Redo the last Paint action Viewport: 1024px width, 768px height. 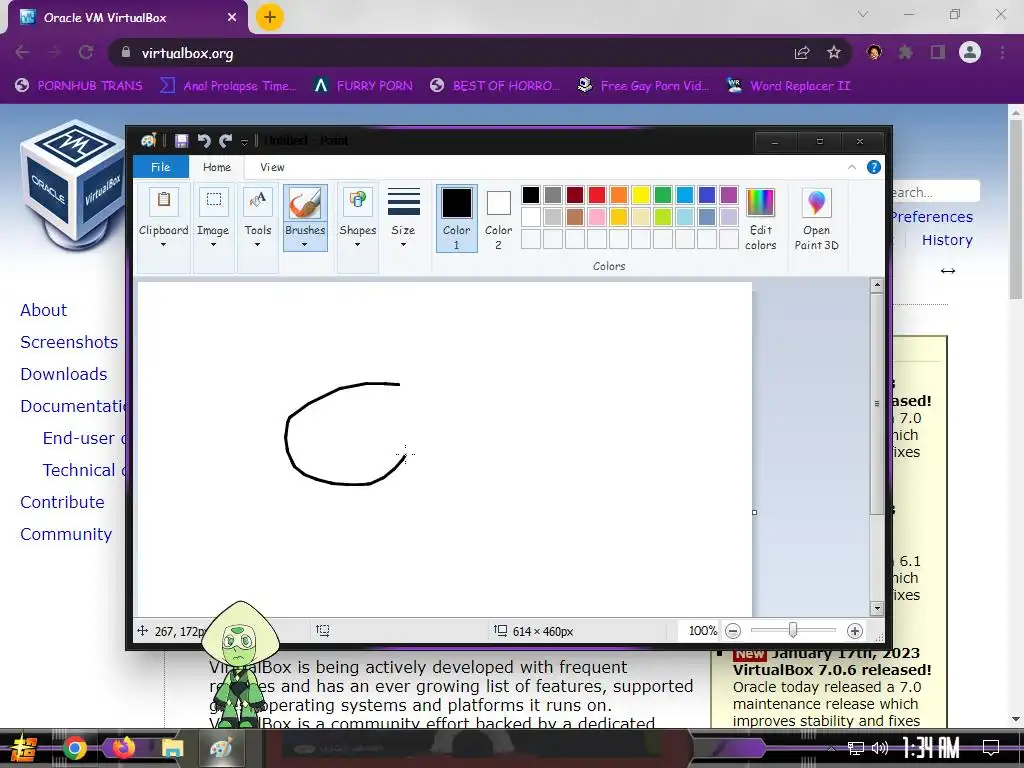coord(226,140)
